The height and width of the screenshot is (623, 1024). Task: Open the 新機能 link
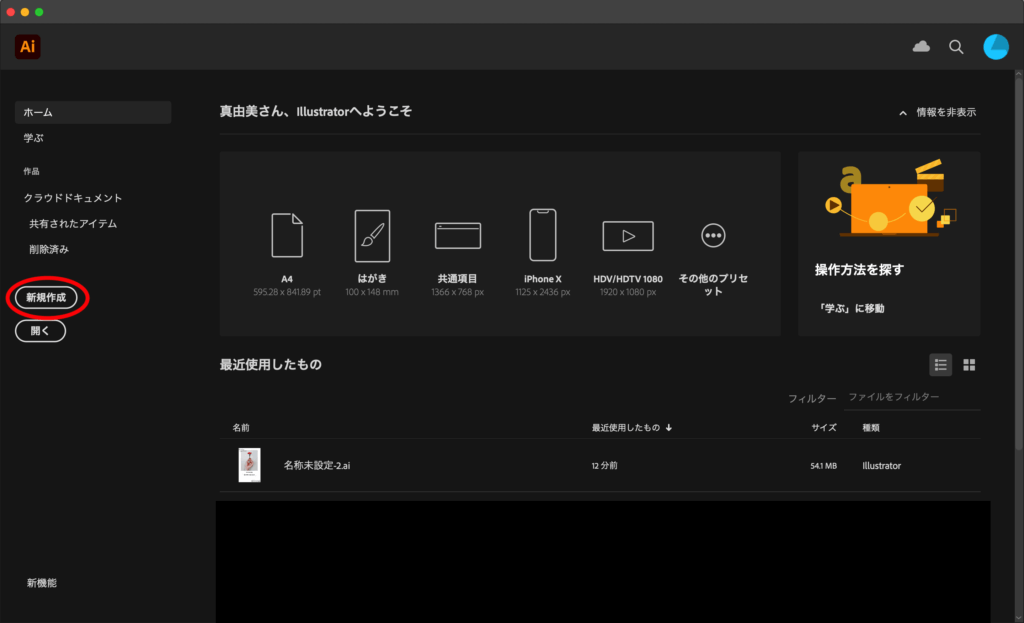42,583
